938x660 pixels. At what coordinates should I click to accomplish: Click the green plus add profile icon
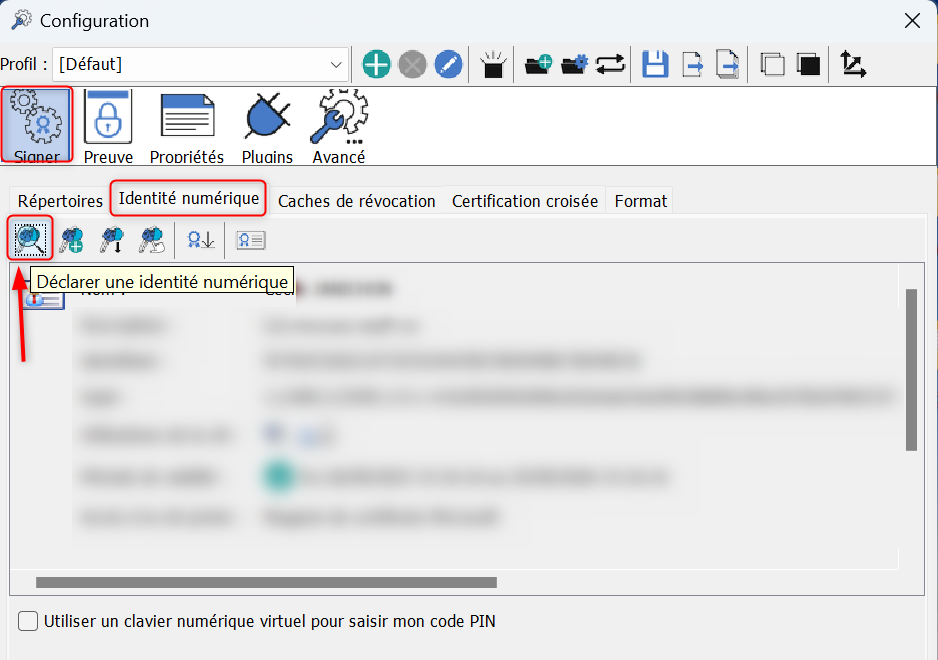click(376, 64)
